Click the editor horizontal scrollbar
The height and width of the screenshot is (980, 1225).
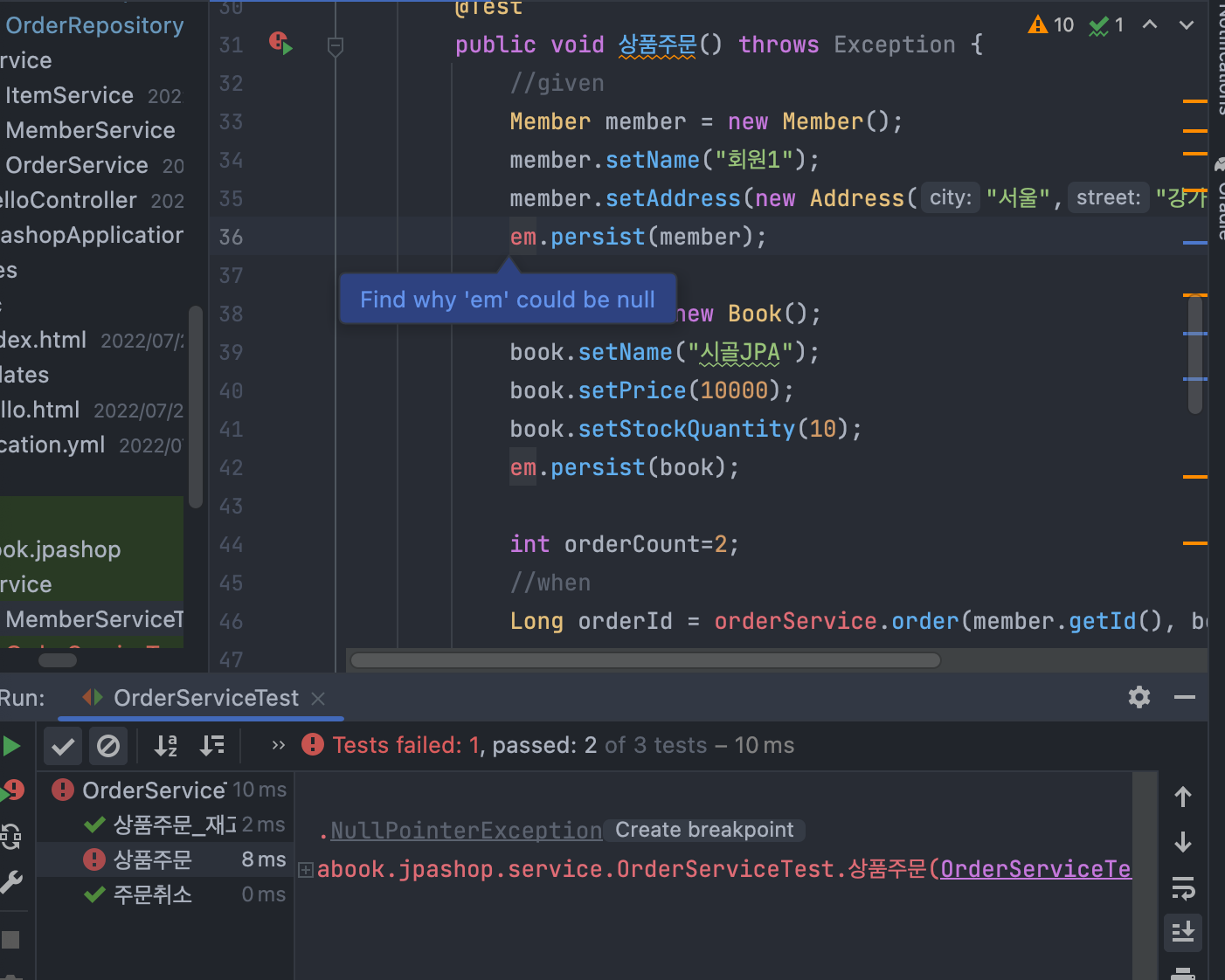click(x=645, y=660)
